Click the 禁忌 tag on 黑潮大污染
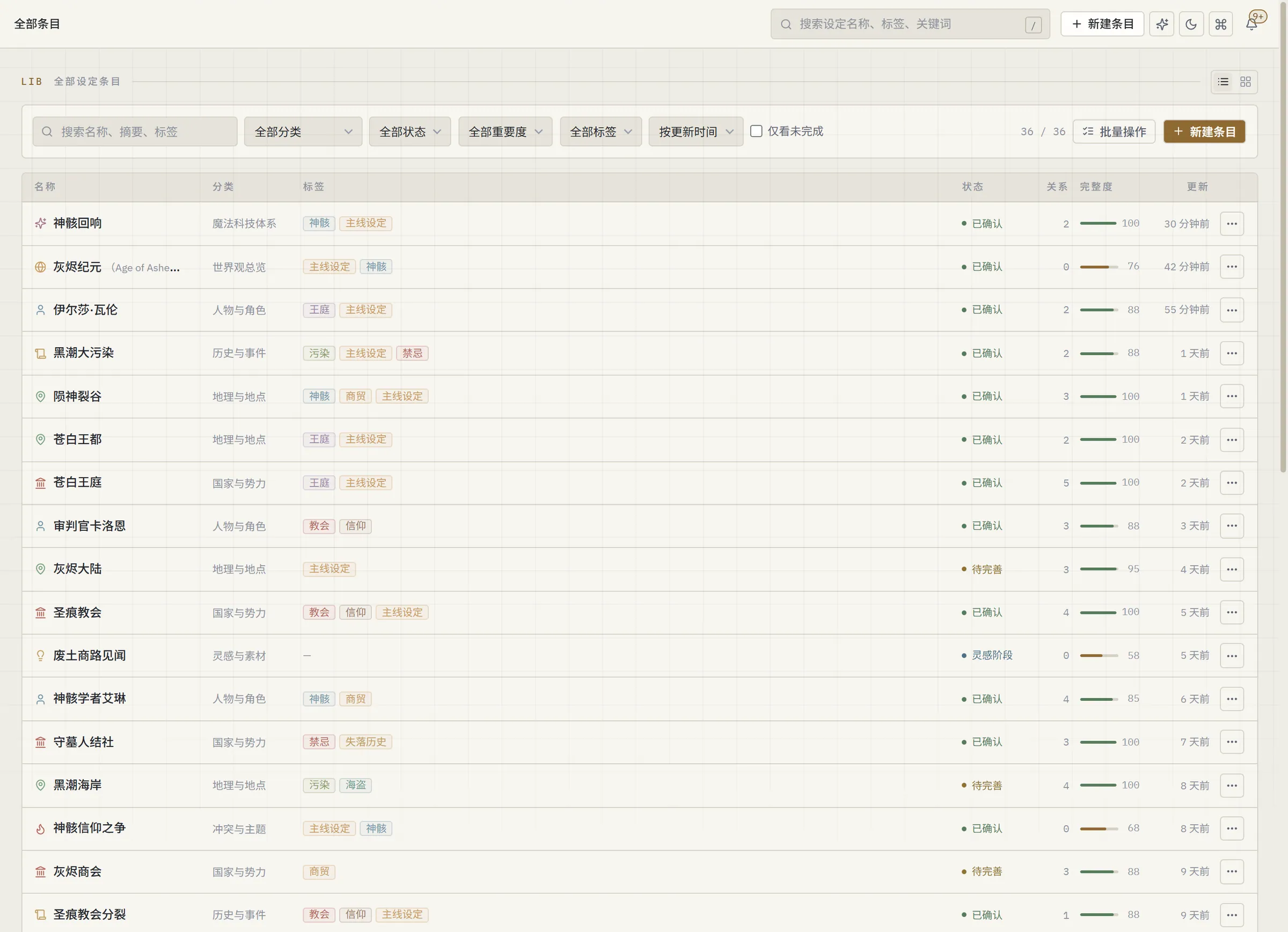 (412, 353)
